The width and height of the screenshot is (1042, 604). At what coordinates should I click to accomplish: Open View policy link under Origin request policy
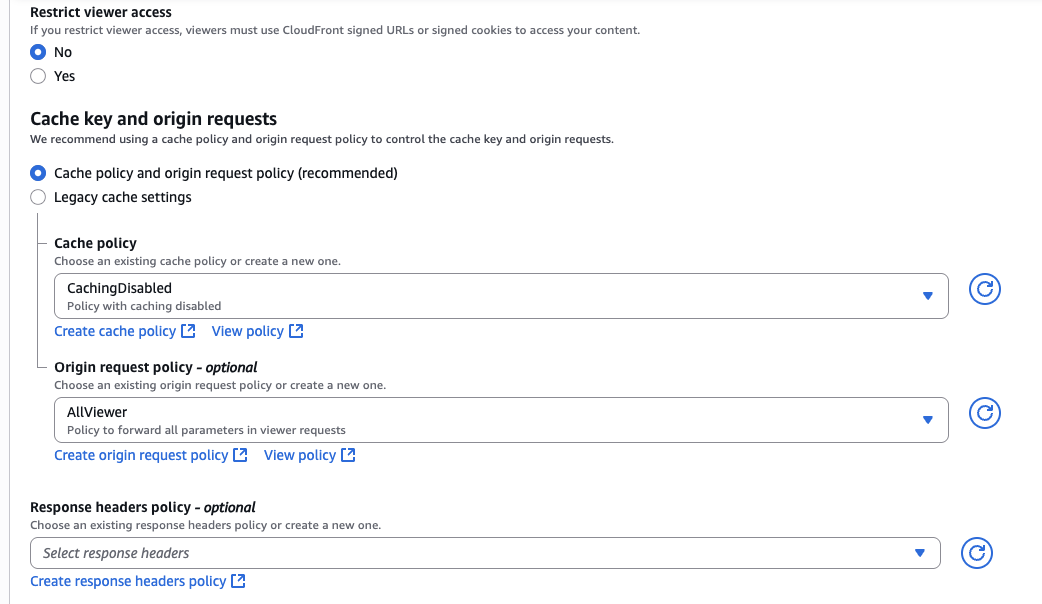[x=300, y=455]
